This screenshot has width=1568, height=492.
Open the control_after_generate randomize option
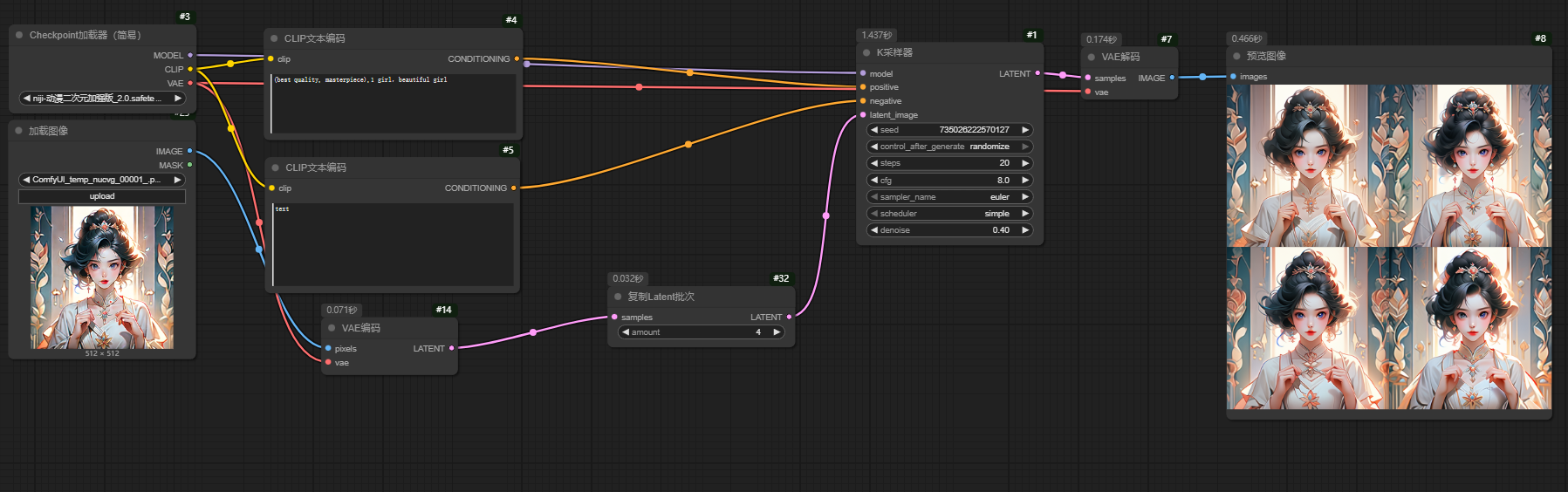tap(949, 147)
